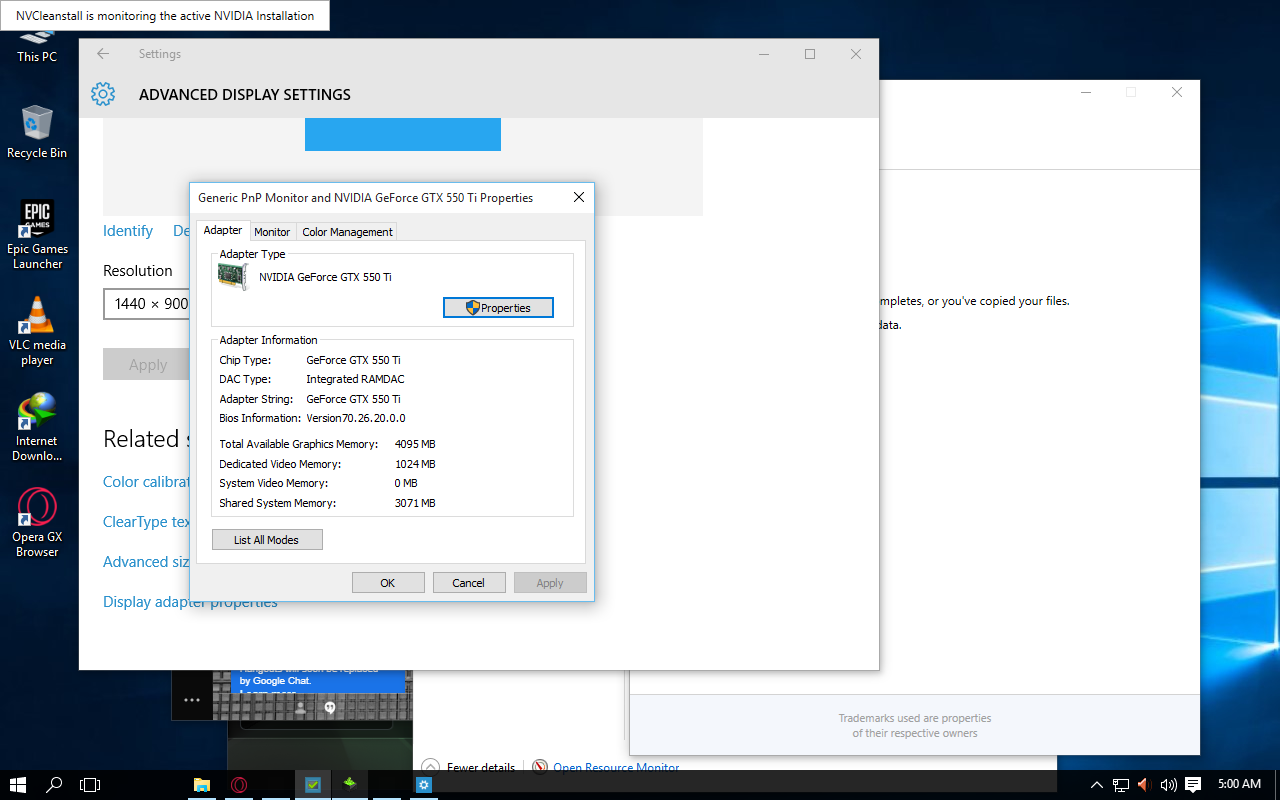Image resolution: width=1280 pixels, height=800 pixels.
Task: Open taskbar search magnifier
Action: (x=55, y=784)
